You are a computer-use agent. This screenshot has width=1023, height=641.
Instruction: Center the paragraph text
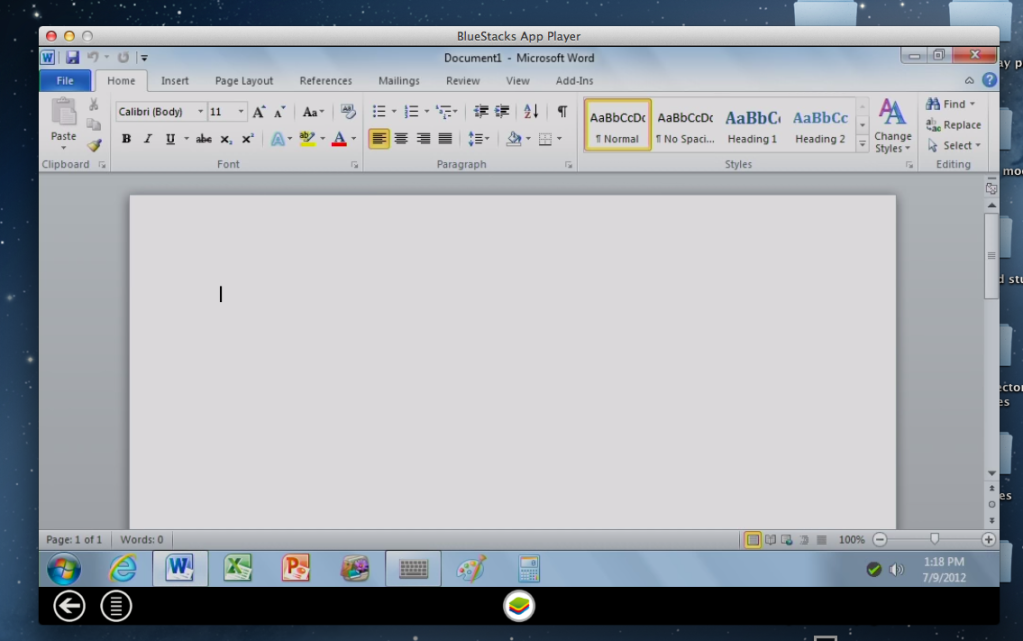(x=401, y=139)
